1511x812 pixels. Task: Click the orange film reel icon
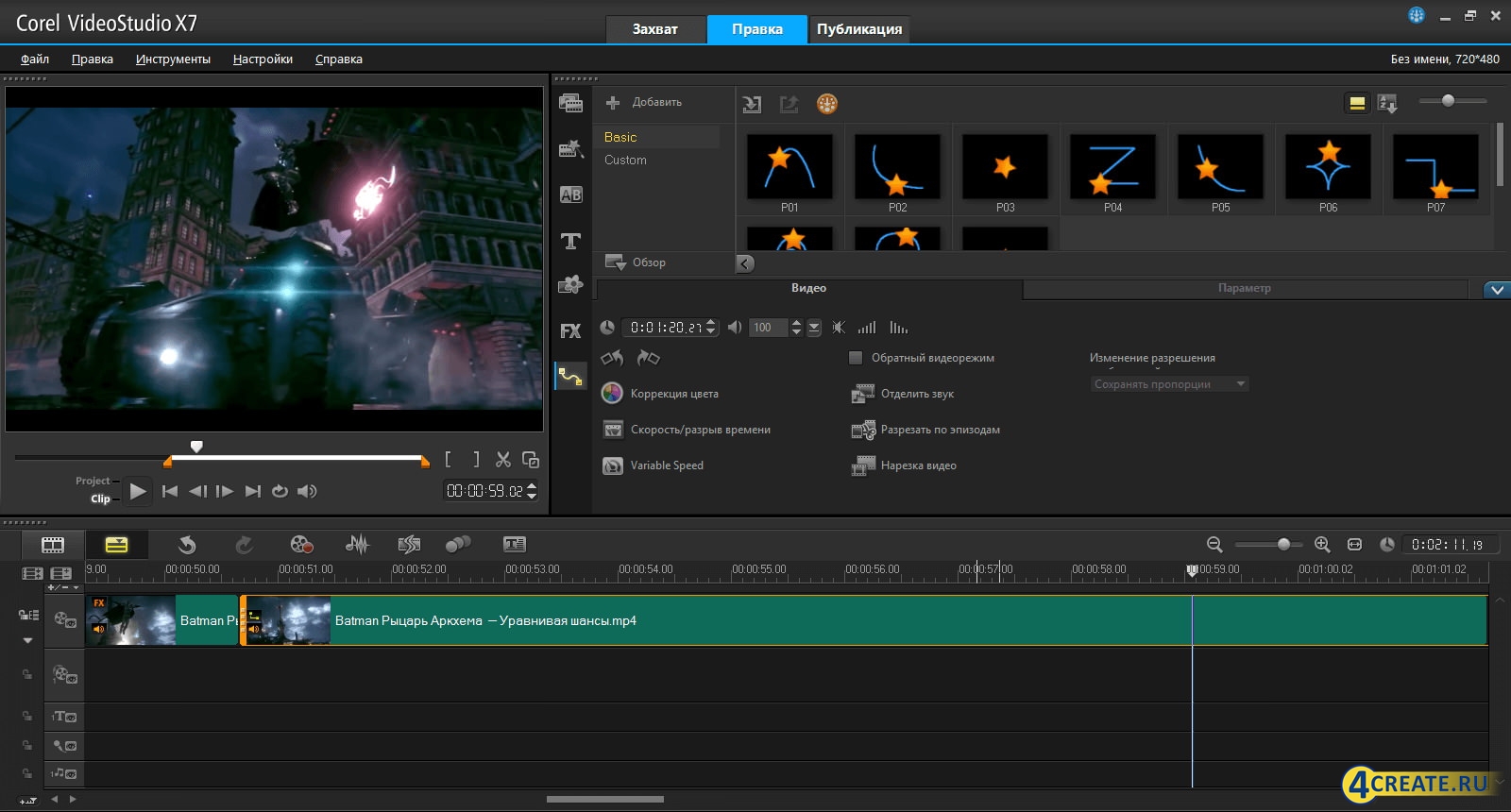[827, 104]
